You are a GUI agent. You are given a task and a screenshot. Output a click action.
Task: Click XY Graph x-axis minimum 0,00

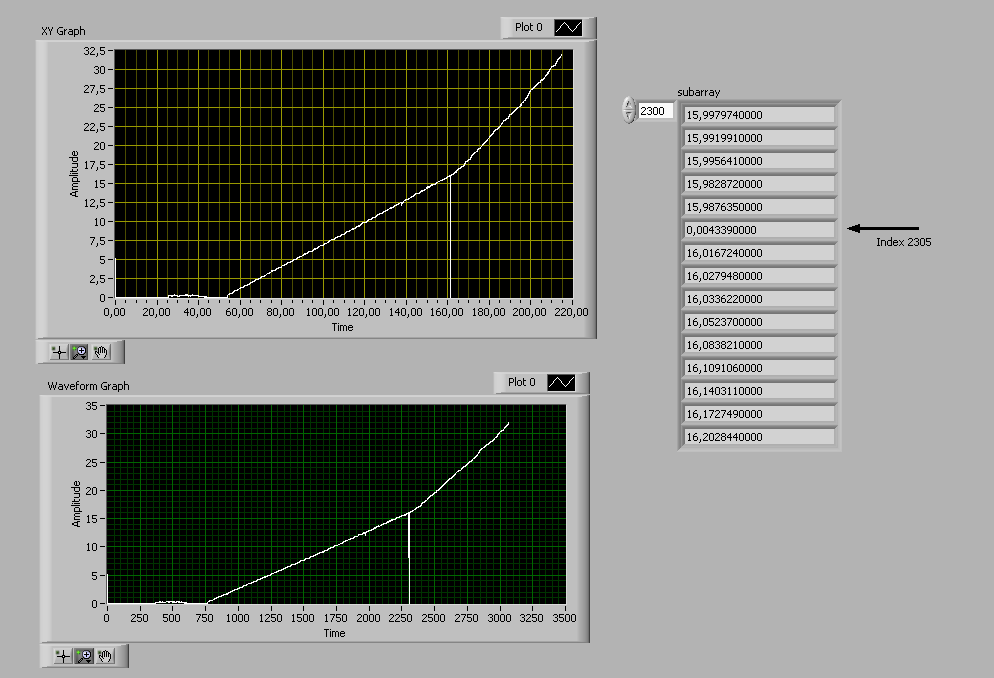point(115,312)
